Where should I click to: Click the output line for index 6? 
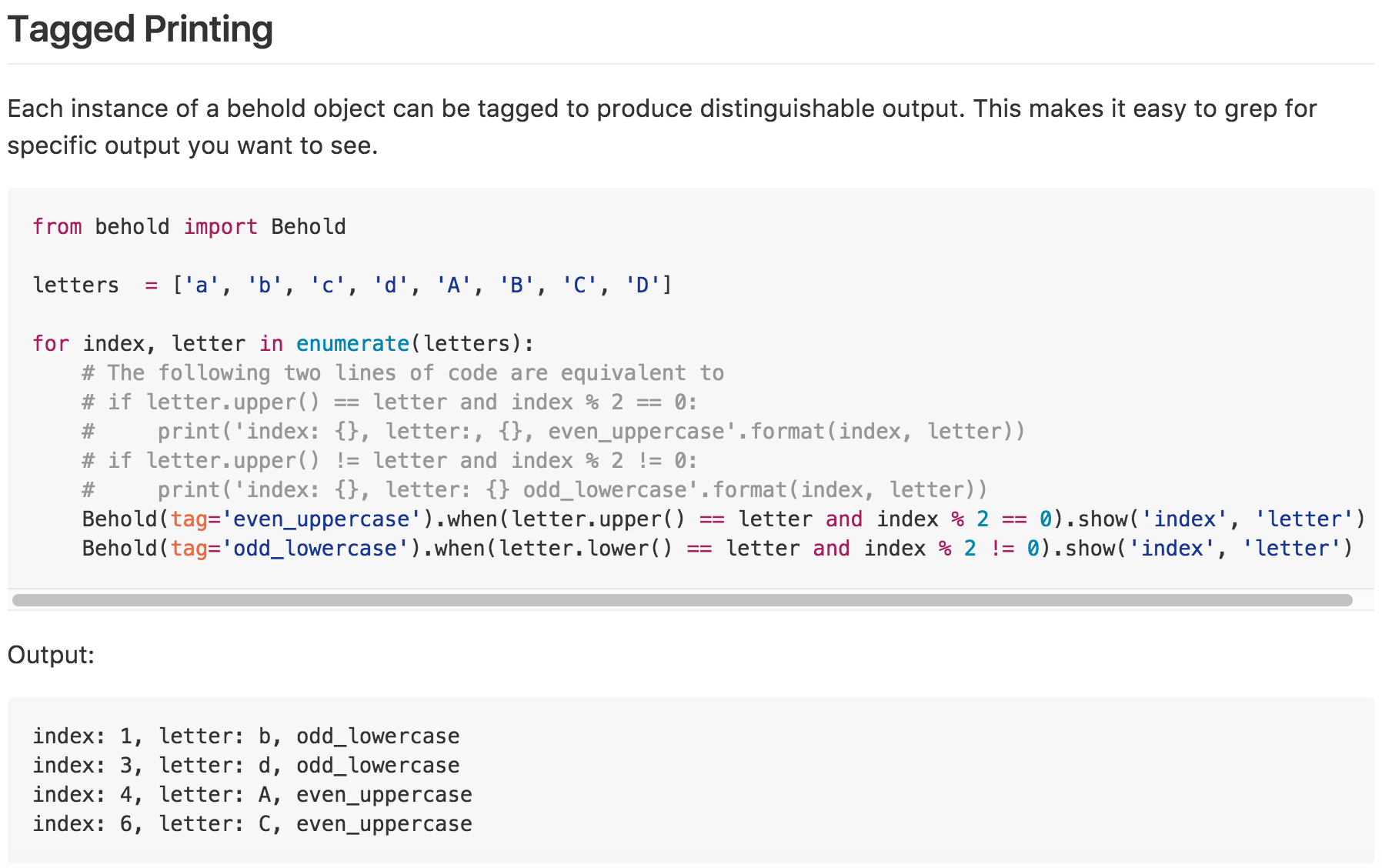pos(252,824)
